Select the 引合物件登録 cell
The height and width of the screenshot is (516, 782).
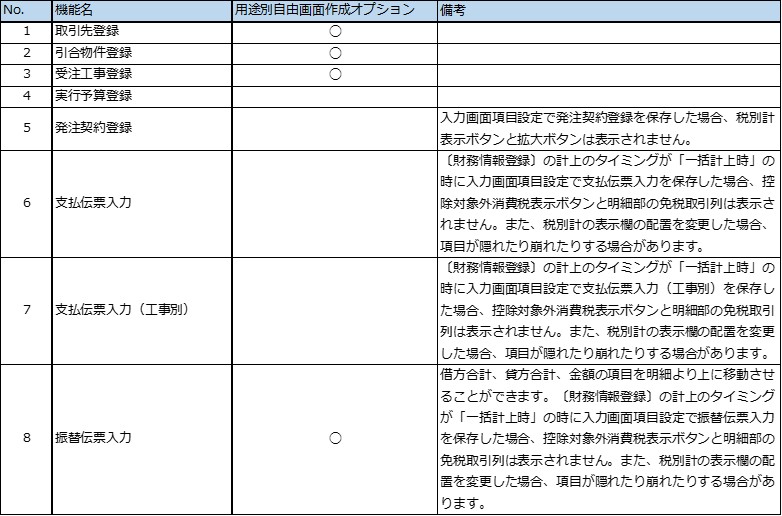pos(93,53)
